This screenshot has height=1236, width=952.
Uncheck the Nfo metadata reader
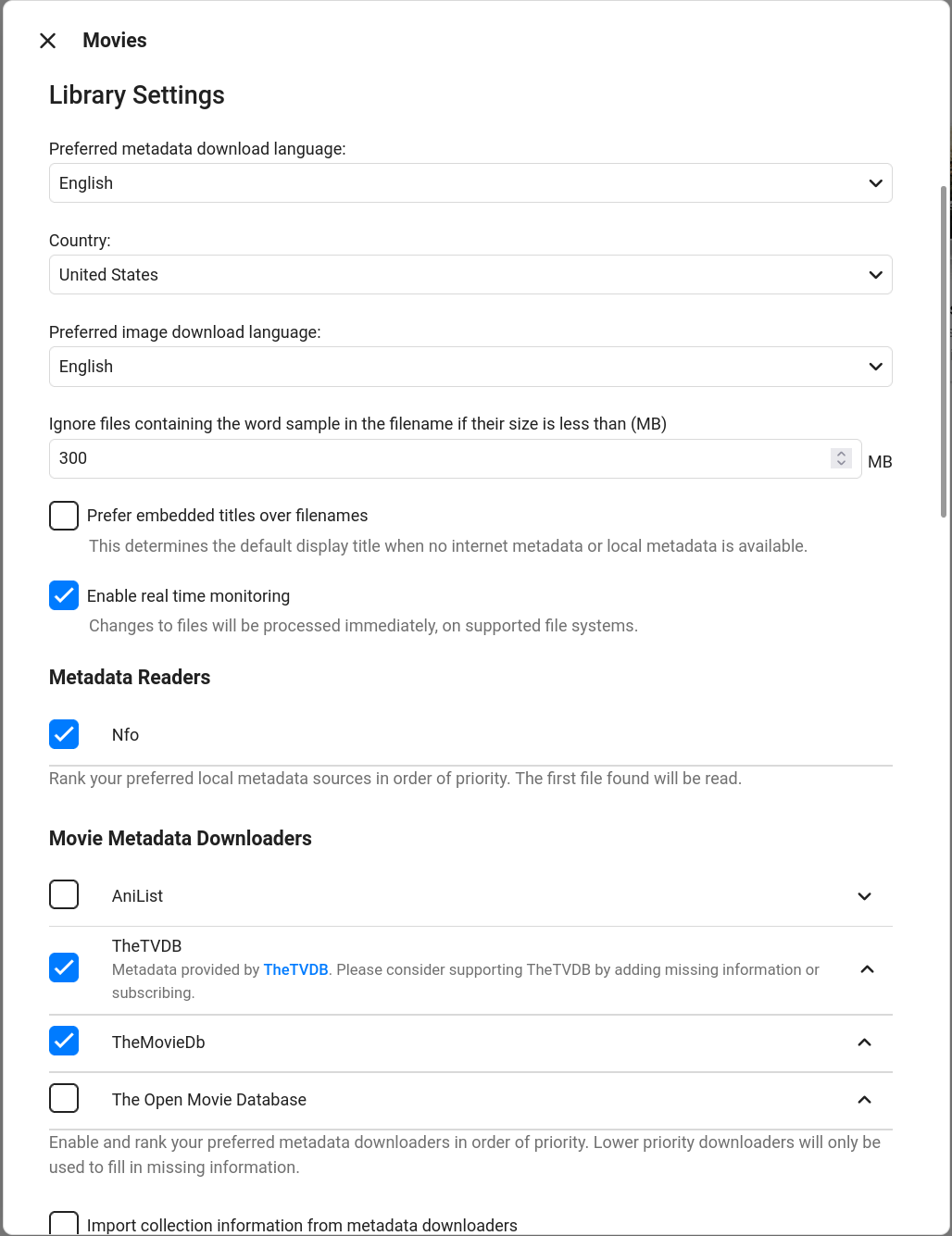point(63,734)
